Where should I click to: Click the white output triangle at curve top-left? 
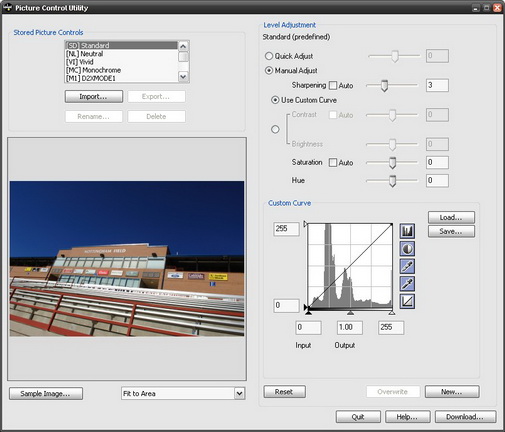tap(305, 224)
